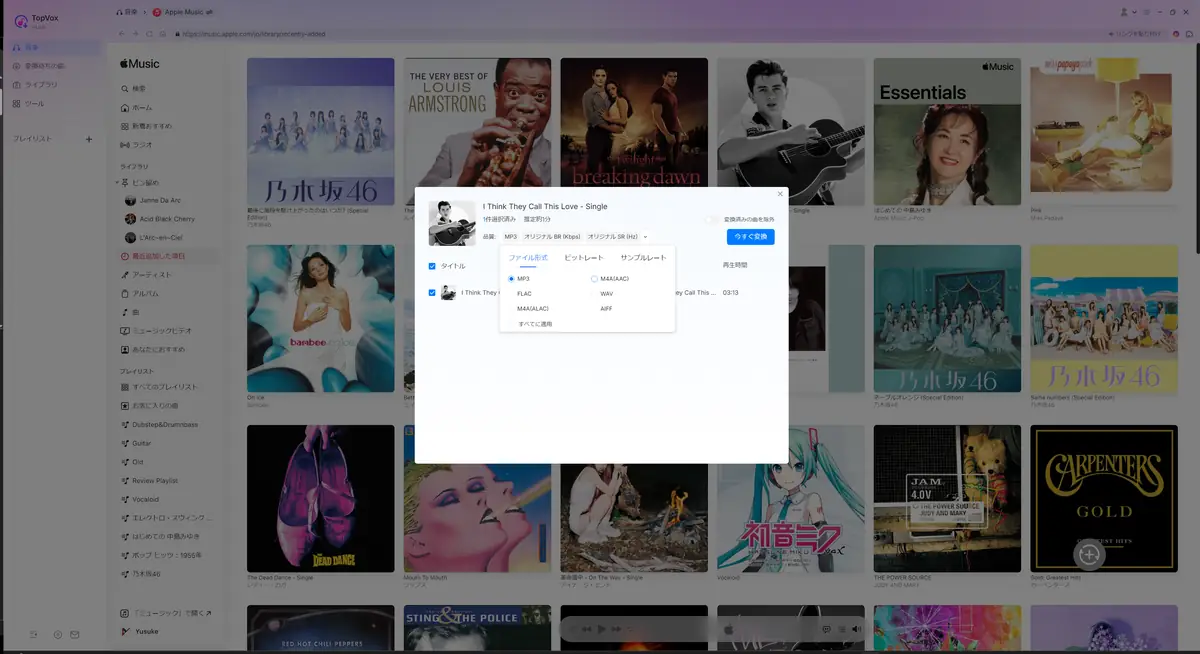Open Acid Black Cherry pinned artist

pos(160,219)
